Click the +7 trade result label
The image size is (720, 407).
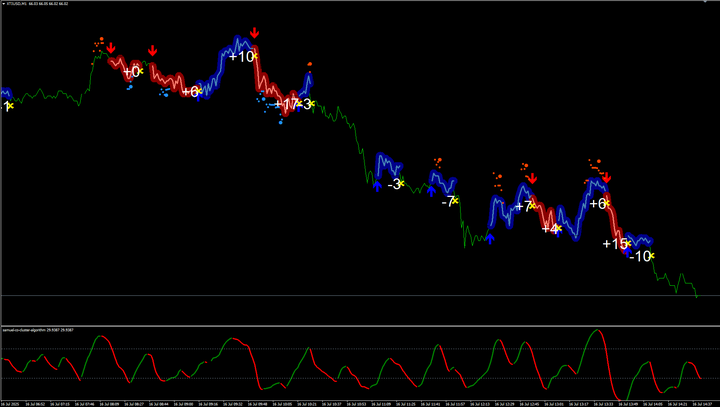pyautogui.click(x=524, y=207)
